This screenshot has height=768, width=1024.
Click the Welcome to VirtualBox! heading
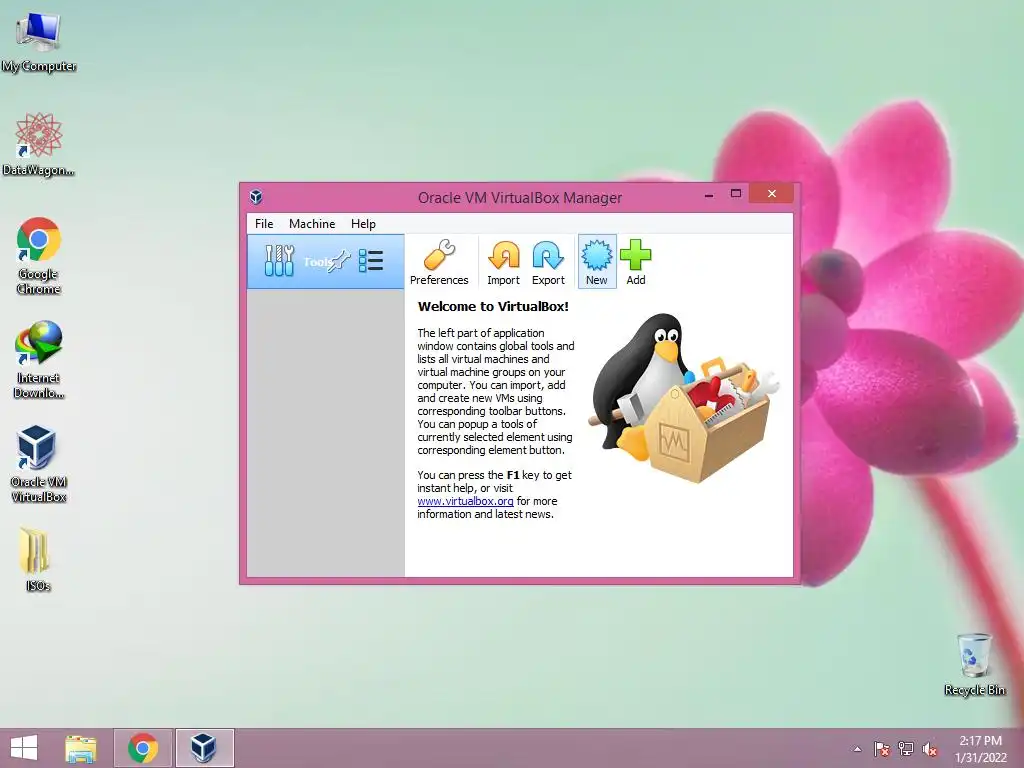[x=493, y=306]
